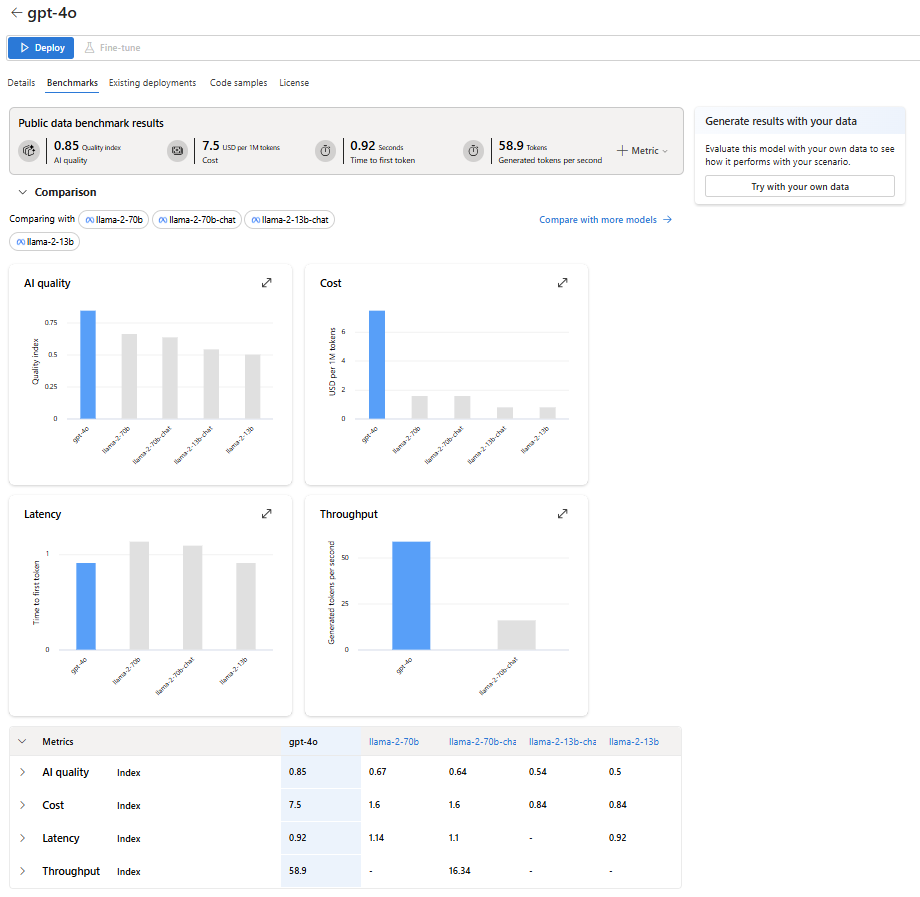Collapse the Metrics table header chevron
Viewport: 920px width, 897px height.
(x=22, y=741)
